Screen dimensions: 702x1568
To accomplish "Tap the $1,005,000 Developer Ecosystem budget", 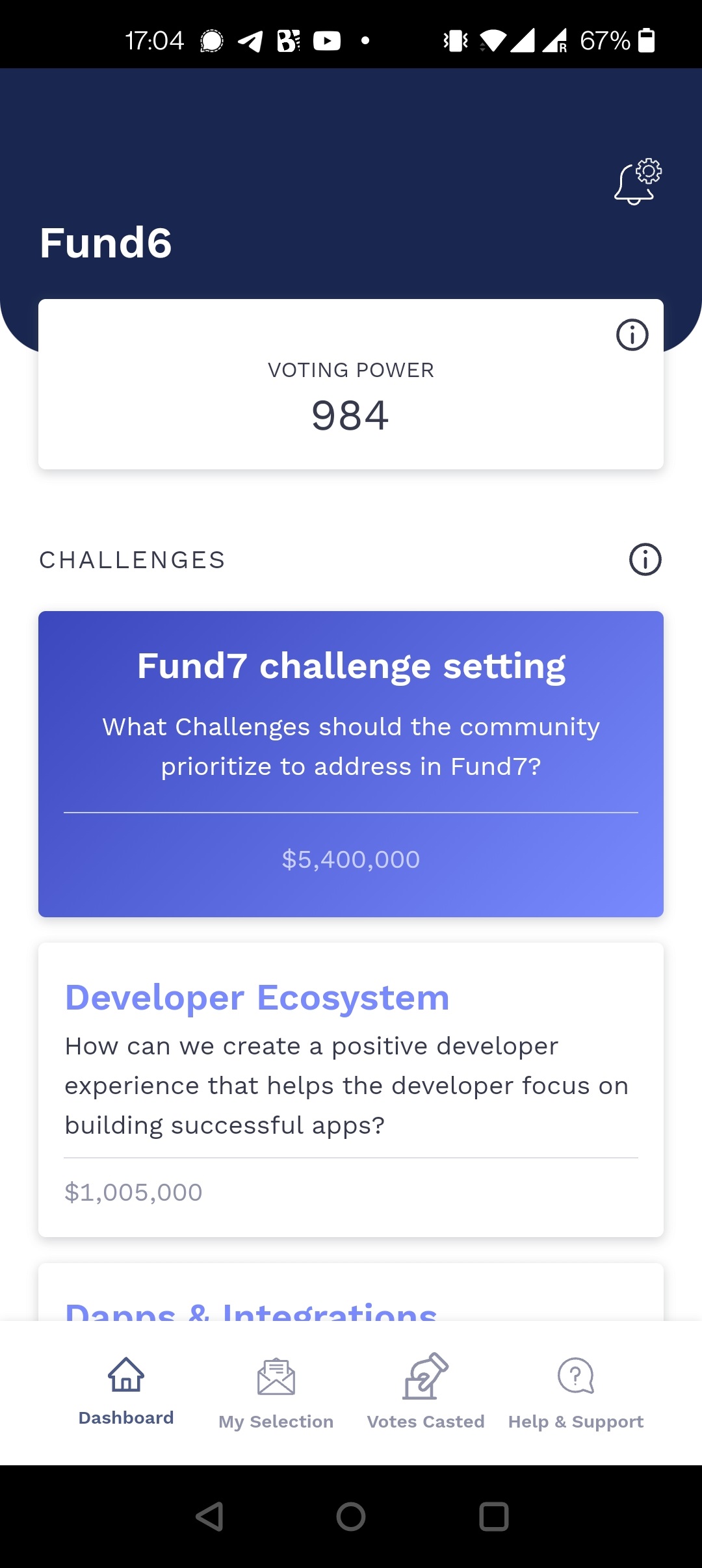I will [134, 1192].
